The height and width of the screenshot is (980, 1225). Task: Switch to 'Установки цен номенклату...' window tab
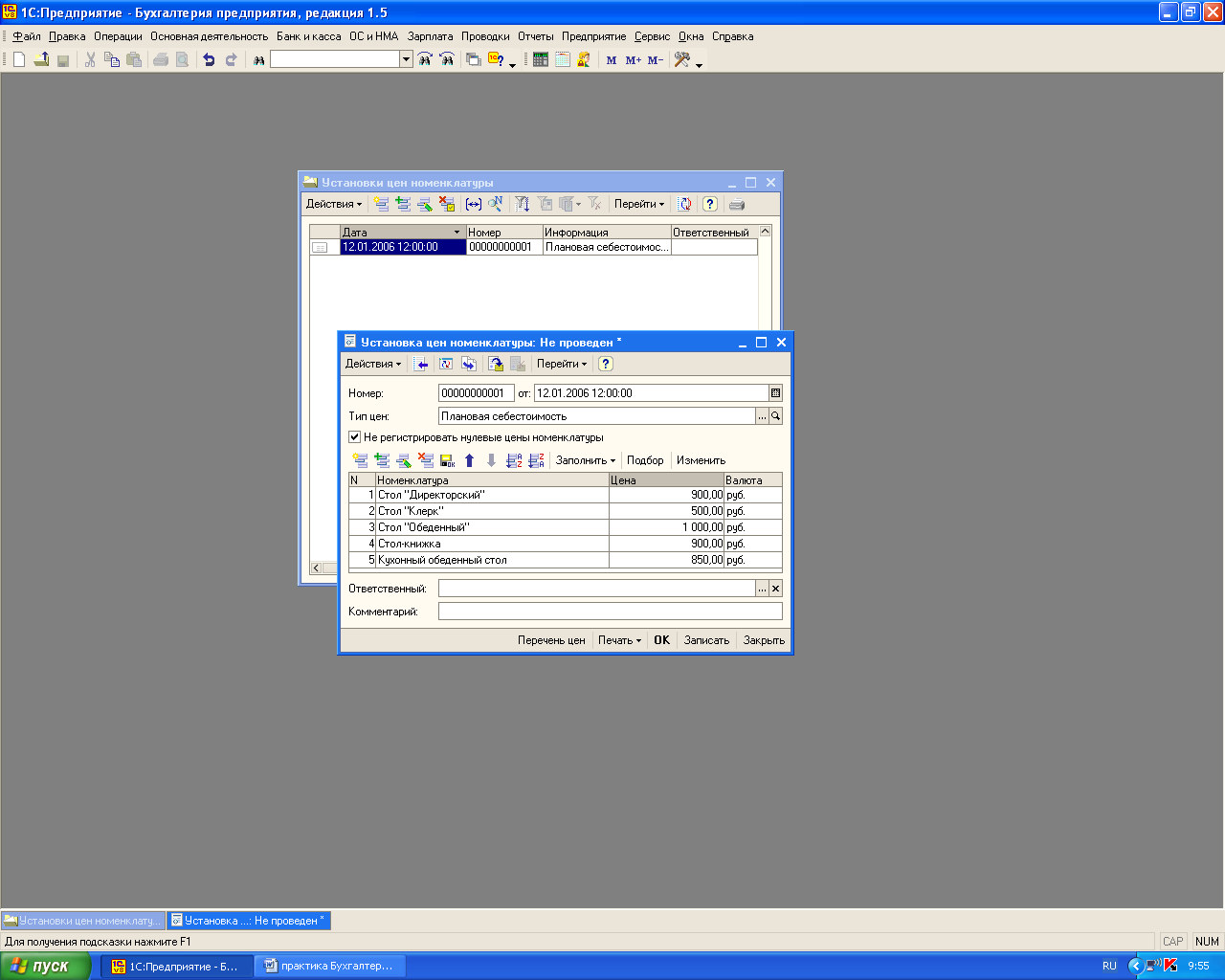[83, 921]
